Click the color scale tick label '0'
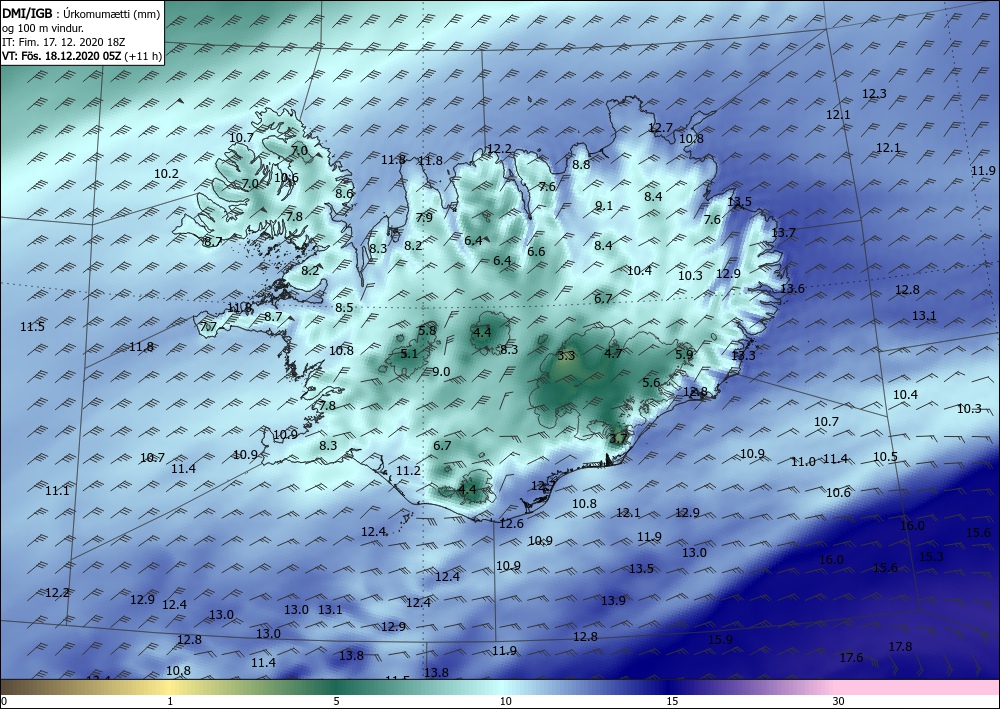The width and height of the screenshot is (1000, 709). (4, 701)
